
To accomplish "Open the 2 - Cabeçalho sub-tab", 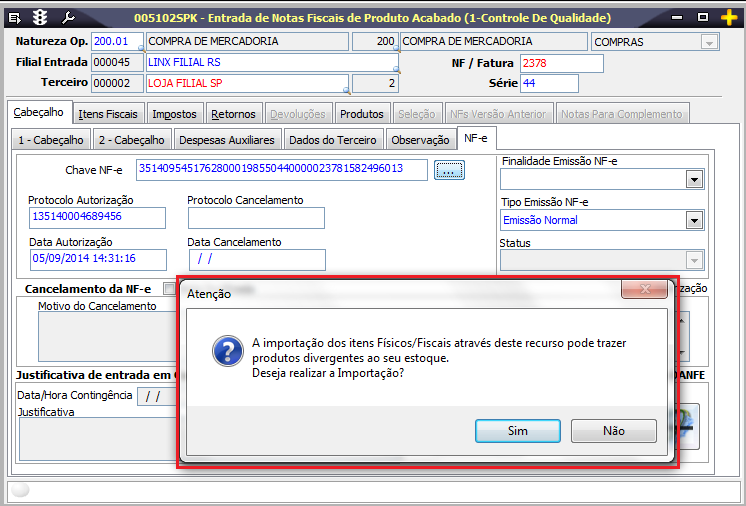I will (131, 140).
